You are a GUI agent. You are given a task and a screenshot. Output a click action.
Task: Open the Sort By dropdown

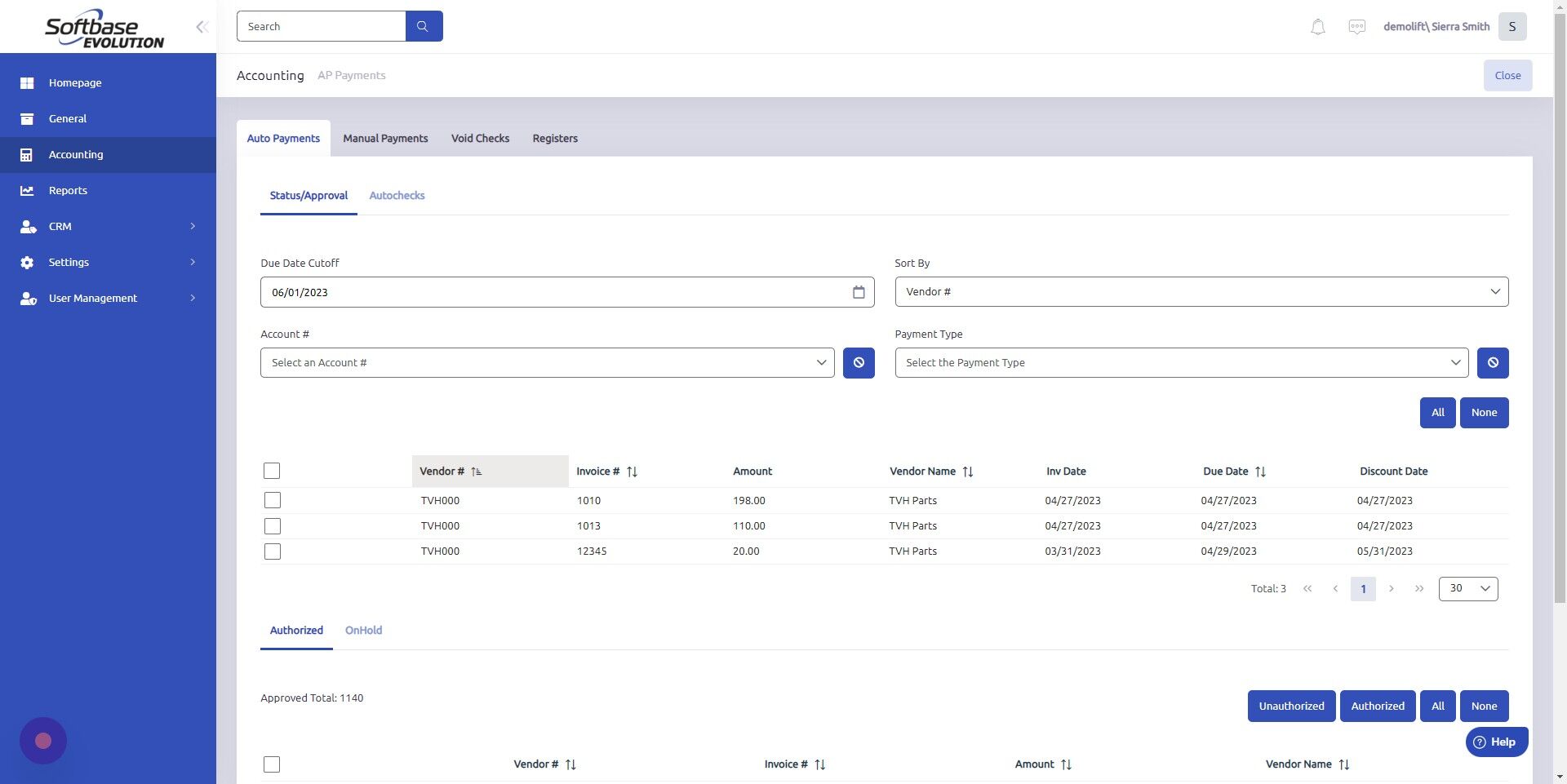(x=1201, y=291)
